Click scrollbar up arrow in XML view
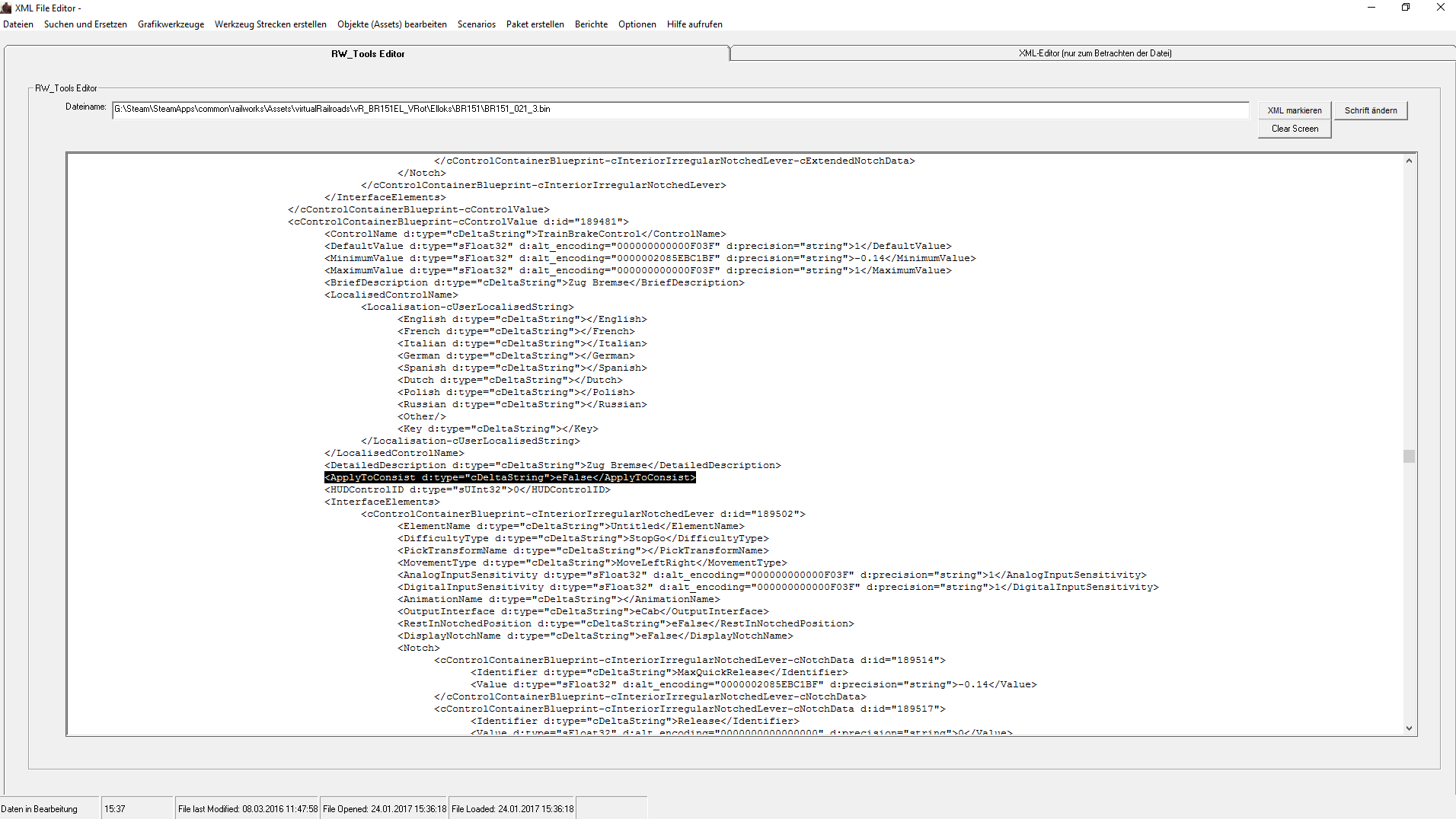Screen dimensions: 1456x819 click(x=1409, y=161)
